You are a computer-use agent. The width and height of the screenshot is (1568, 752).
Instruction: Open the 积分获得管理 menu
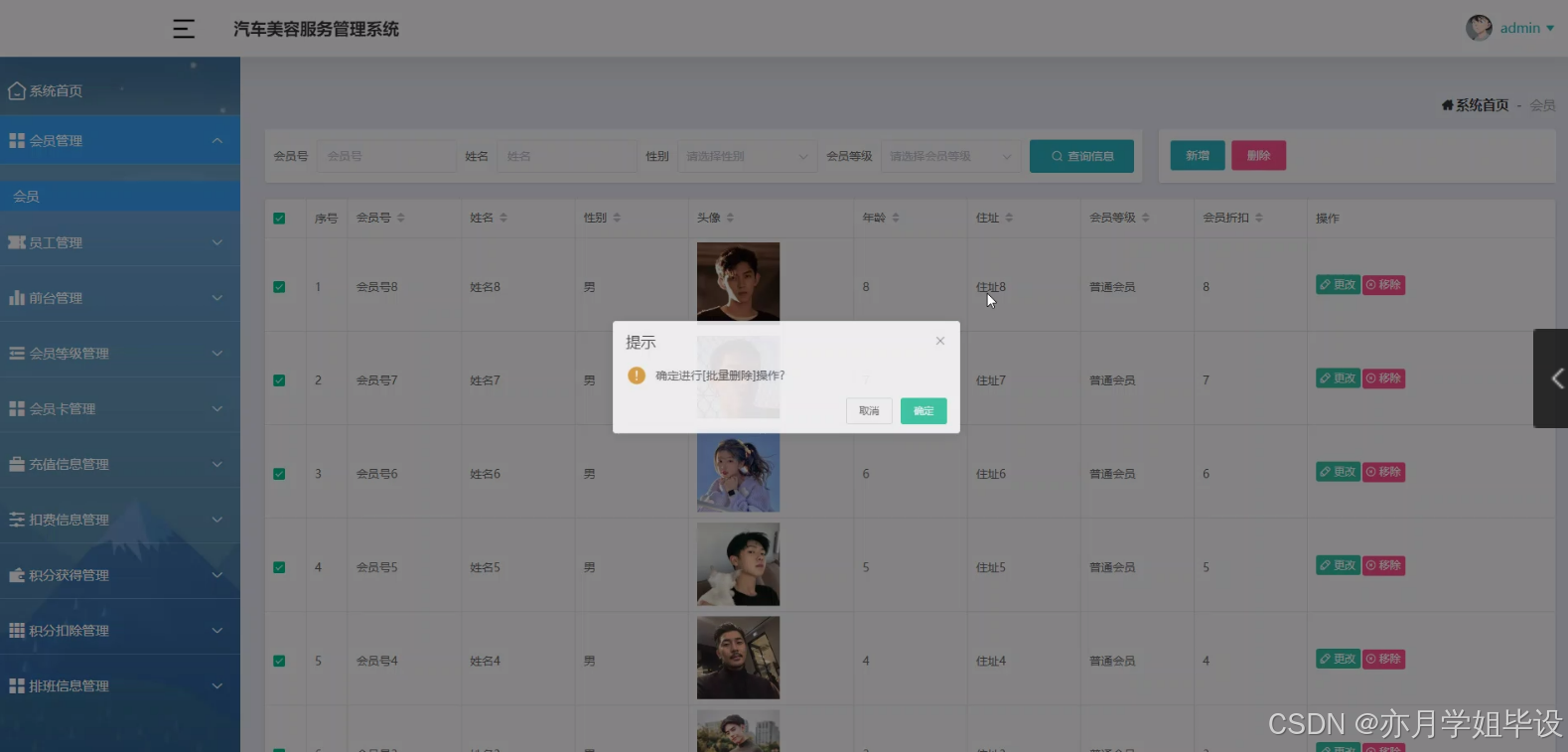click(120, 575)
